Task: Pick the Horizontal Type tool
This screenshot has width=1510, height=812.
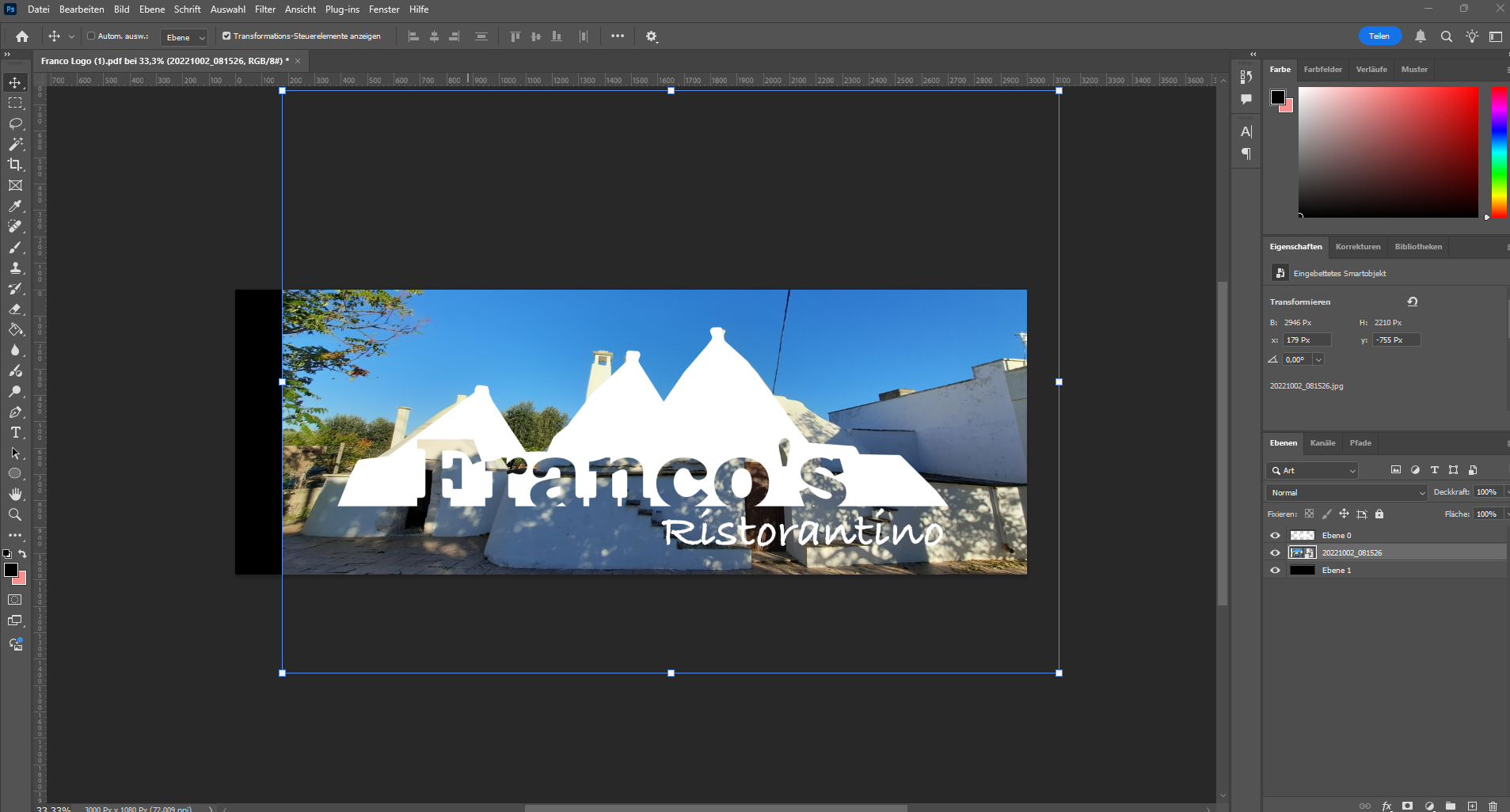Action: (15, 433)
